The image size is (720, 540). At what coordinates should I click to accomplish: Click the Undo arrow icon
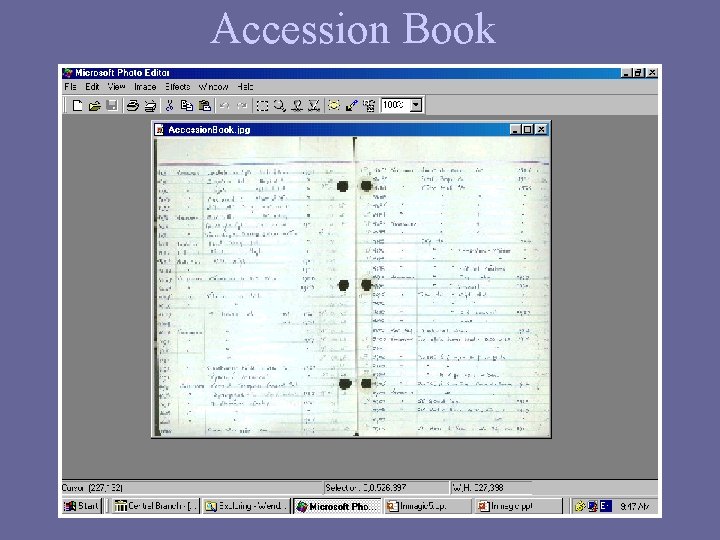pos(225,106)
